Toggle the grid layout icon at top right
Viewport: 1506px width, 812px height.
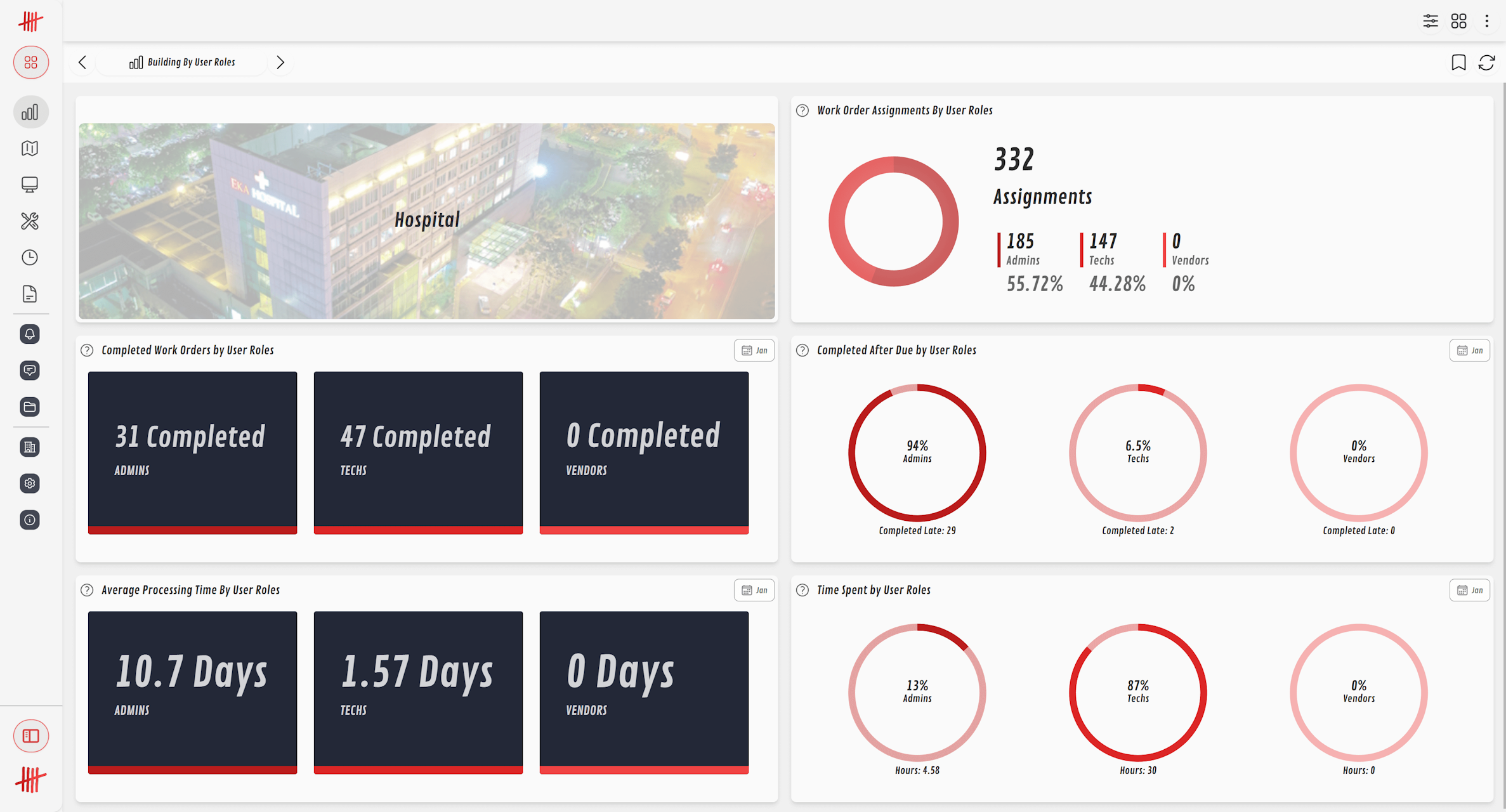(1458, 22)
